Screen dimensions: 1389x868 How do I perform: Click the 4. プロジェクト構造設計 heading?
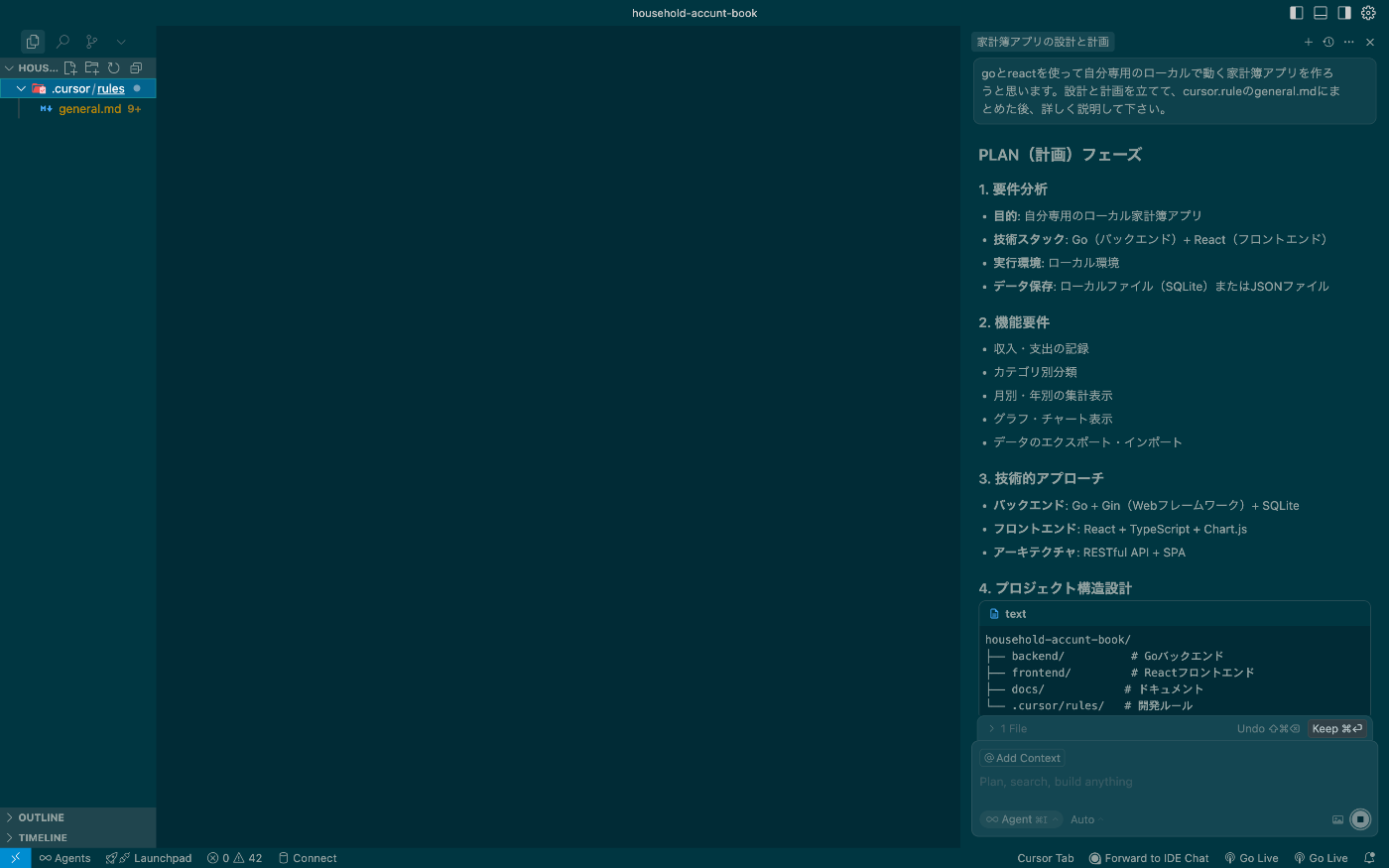(x=1055, y=588)
